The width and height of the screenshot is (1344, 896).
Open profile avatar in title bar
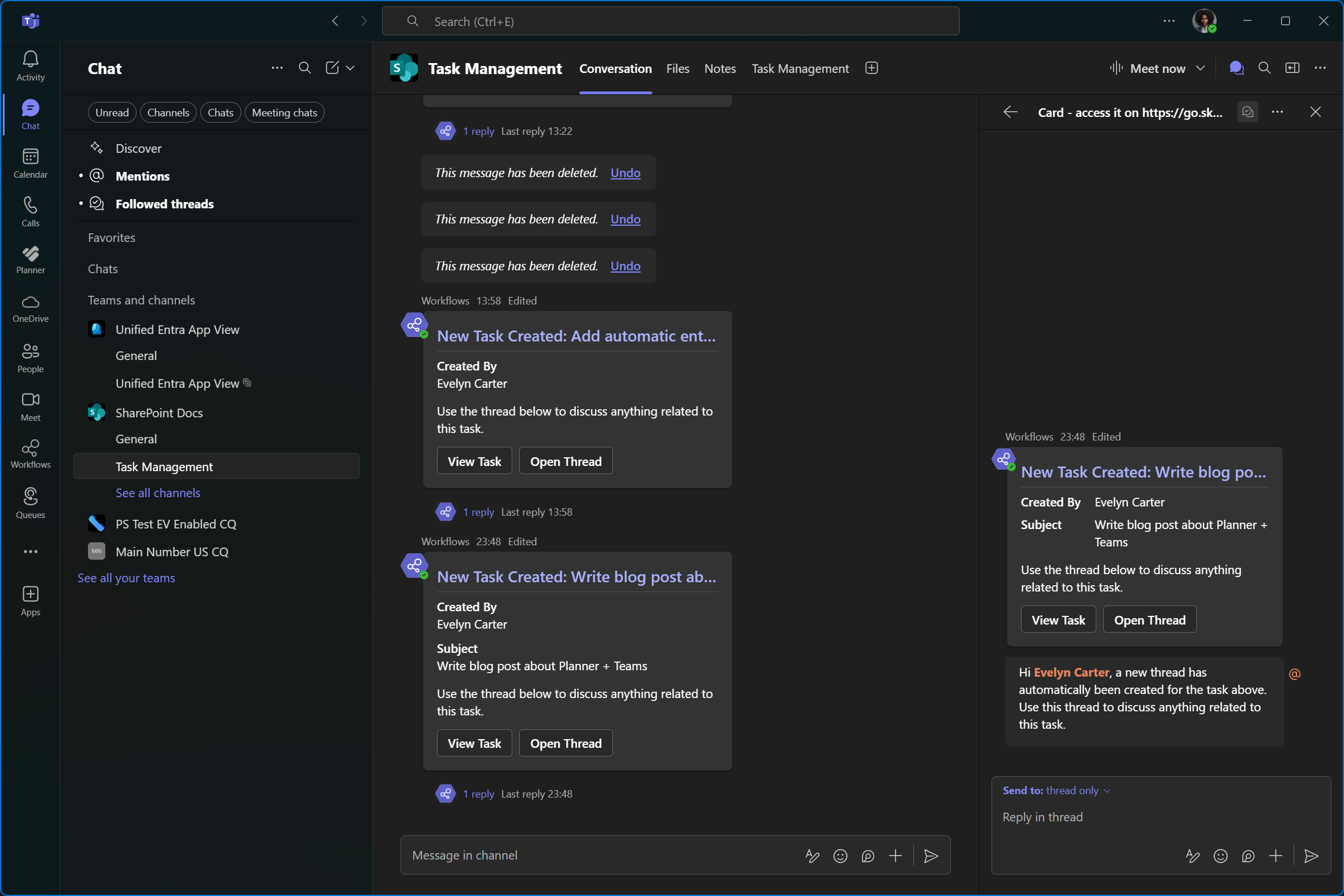(1205, 21)
